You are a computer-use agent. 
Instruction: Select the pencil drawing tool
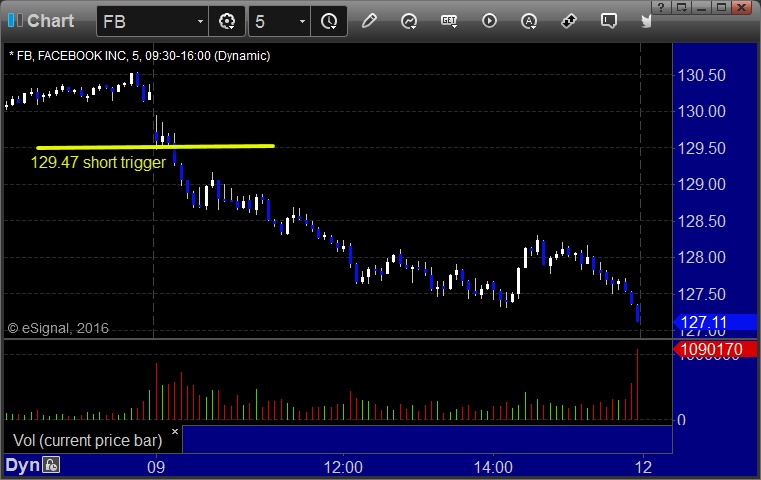click(x=369, y=21)
